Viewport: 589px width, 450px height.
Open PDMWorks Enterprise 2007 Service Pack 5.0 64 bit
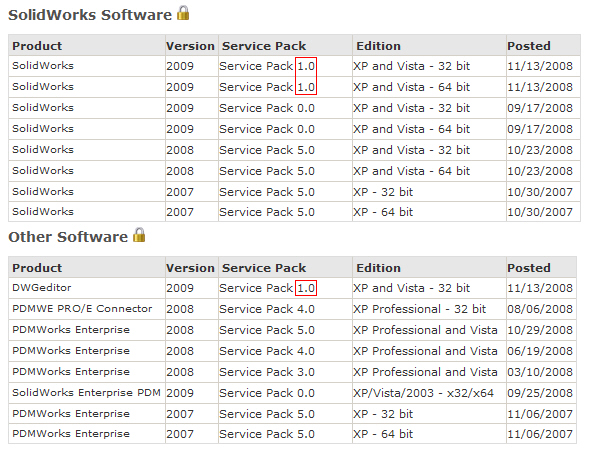267,434
